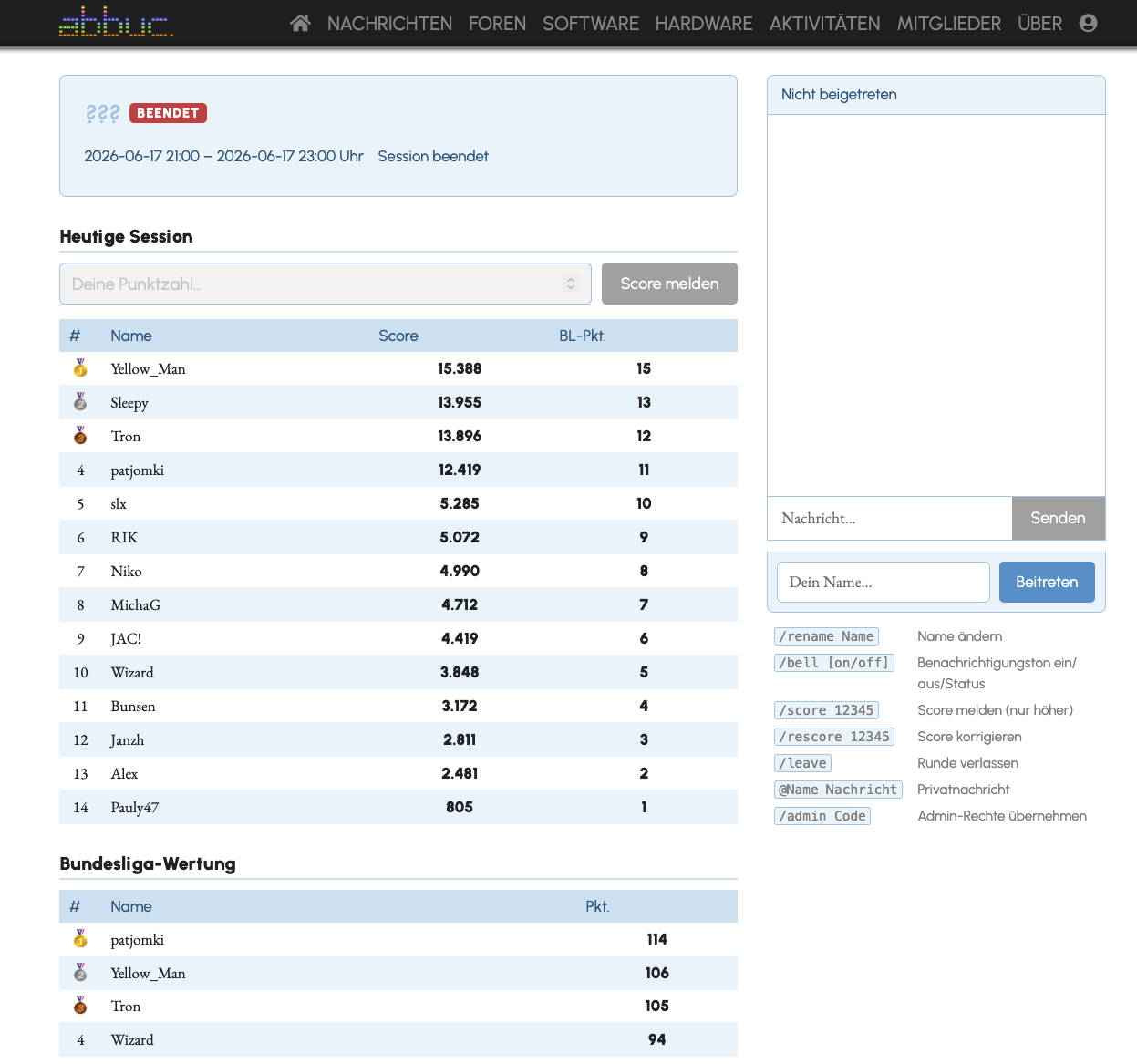Image resolution: width=1137 pixels, height=1064 pixels.
Task: Click the gold medal beside patjomki 114
Action: pos(80,939)
